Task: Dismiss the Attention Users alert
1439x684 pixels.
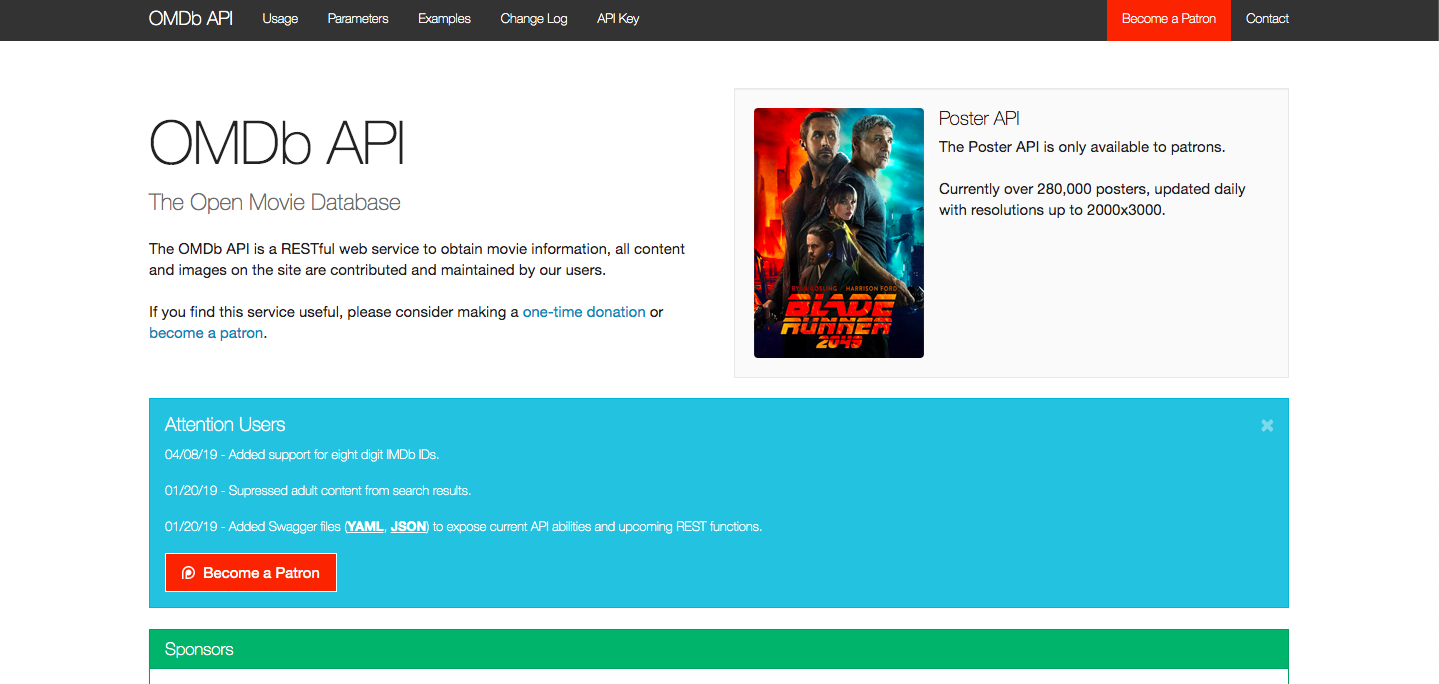Action: pos(1267,425)
